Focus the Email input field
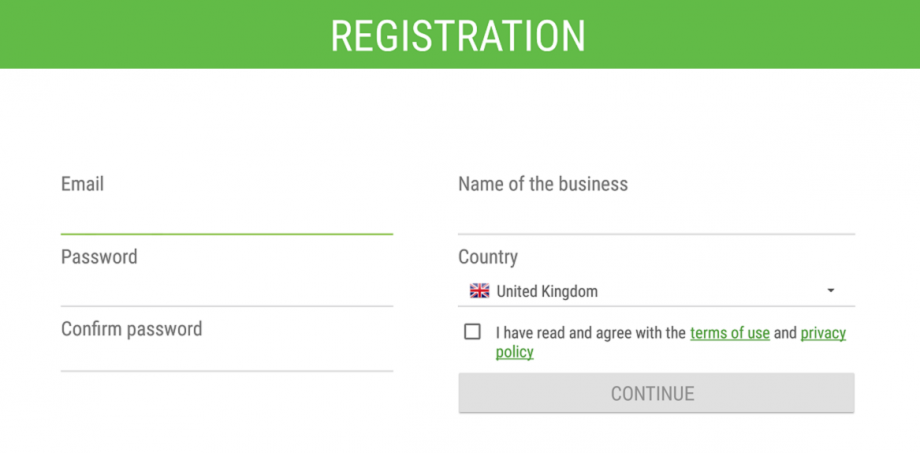This screenshot has width=920, height=453. tap(226, 216)
